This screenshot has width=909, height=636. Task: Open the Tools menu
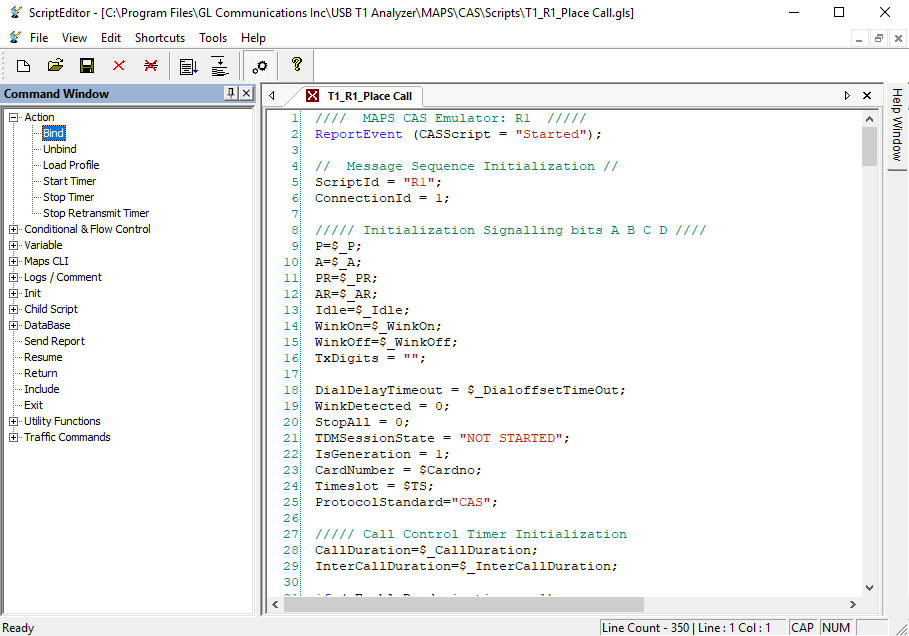[x=213, y=38]
